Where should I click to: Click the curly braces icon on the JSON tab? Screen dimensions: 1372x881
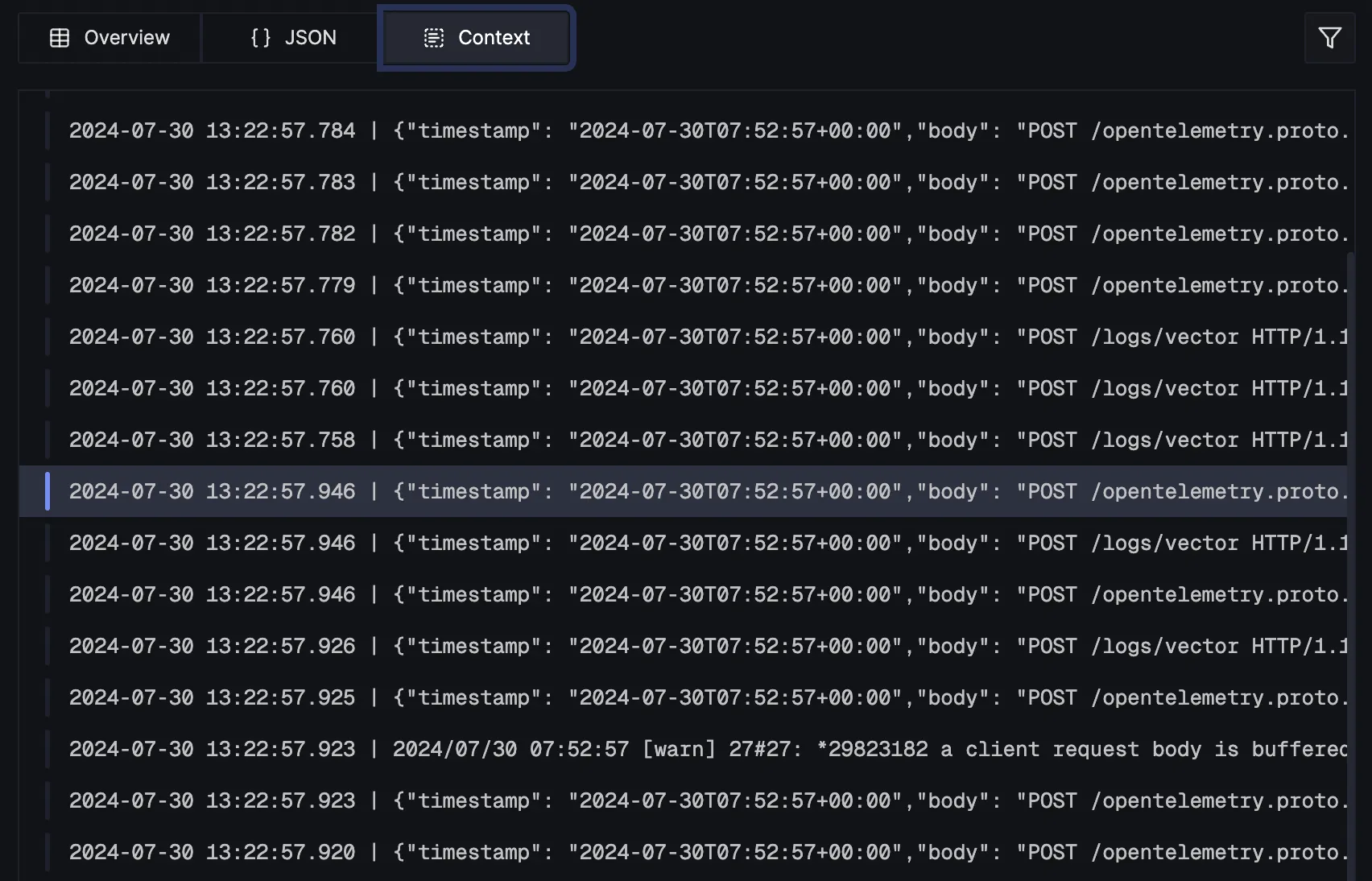261,37
